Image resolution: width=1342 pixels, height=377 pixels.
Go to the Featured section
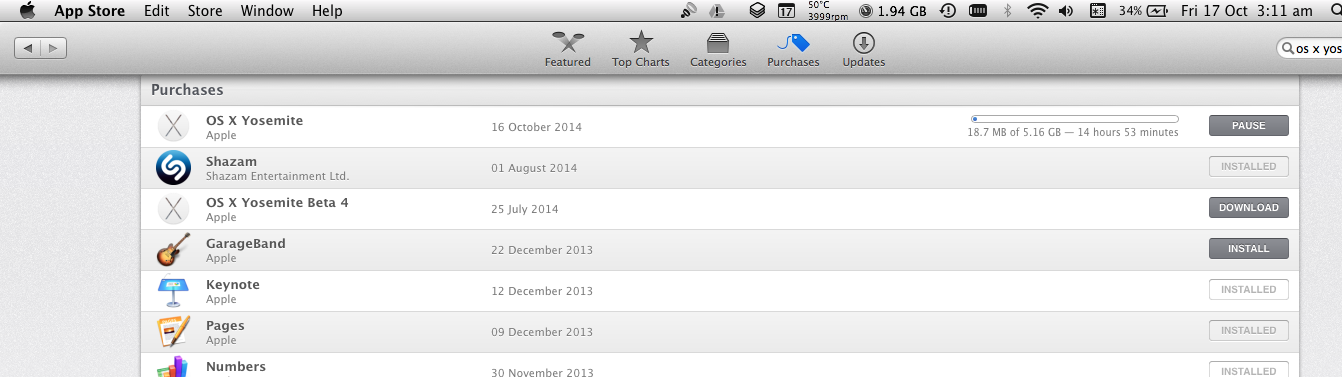pos(567,49)
